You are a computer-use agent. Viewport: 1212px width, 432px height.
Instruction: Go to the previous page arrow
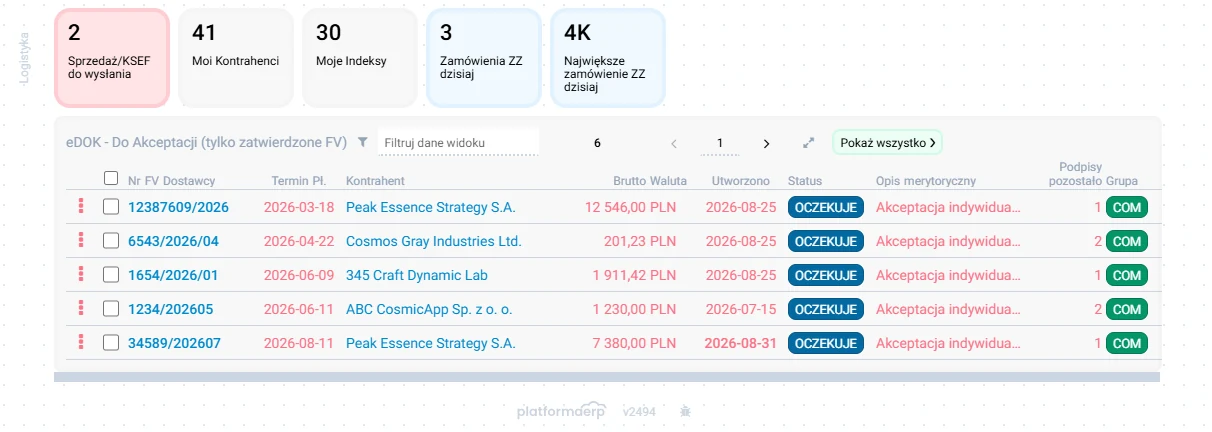[x=674, y=143]
